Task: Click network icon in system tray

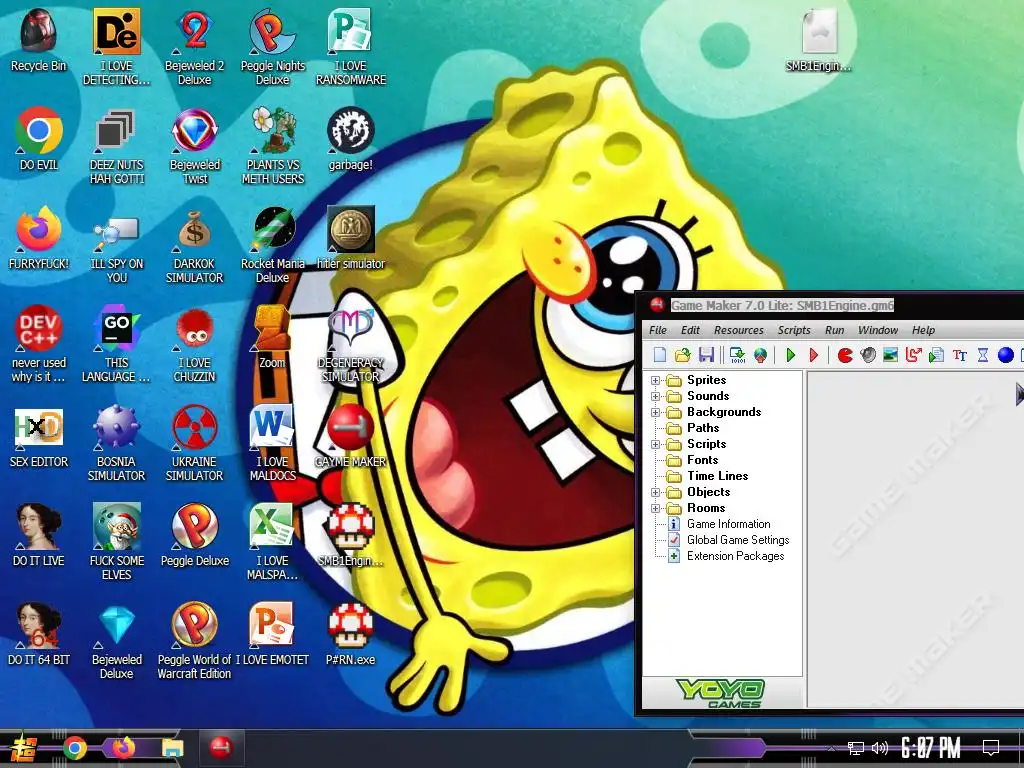Action: click(855, 748)
